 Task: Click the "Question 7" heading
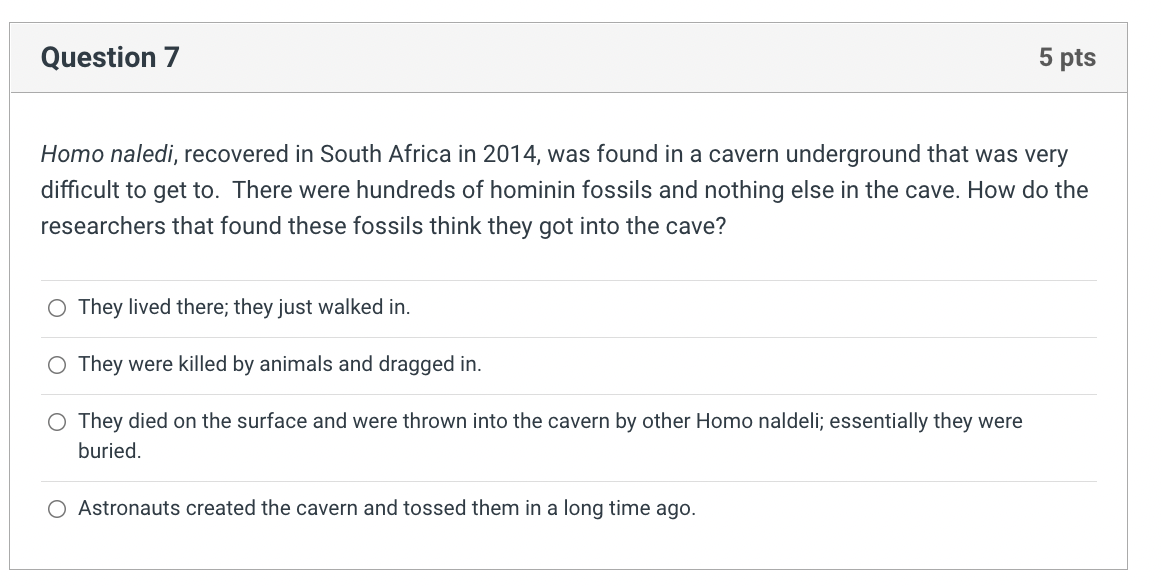[110, 58]
